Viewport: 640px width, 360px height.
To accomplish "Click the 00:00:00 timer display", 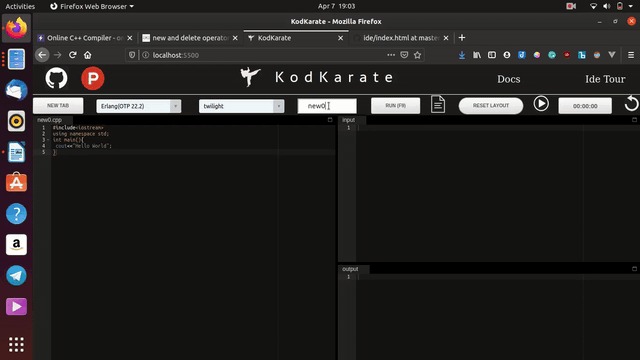I will (585, 106).
